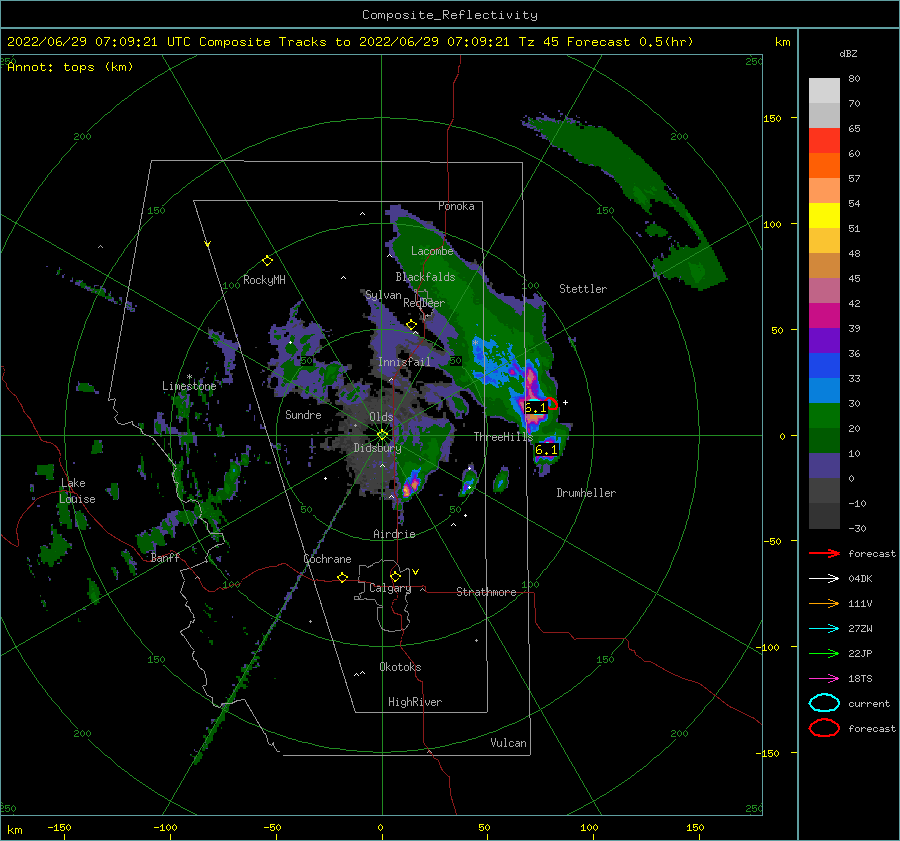
Task: Click the magenta 18TS arrow legend icon
Action: [824, 679]
